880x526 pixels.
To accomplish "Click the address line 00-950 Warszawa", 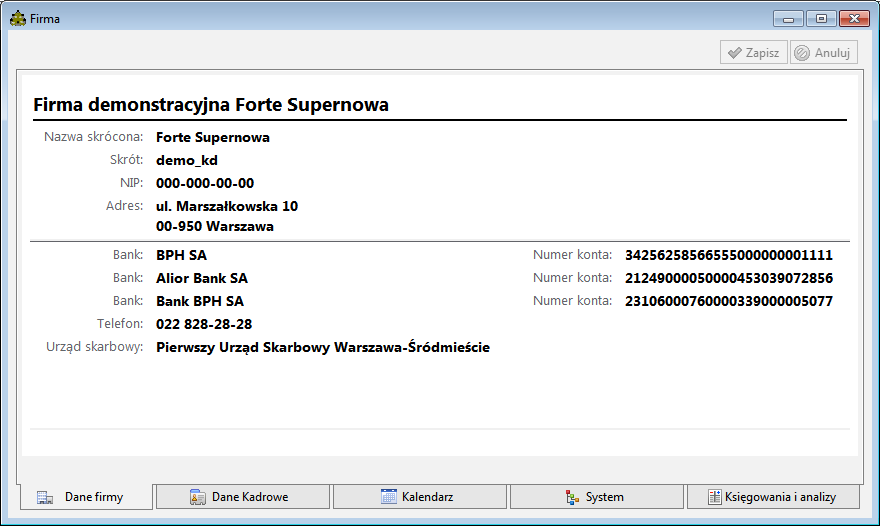I will [x=215, y=227].
